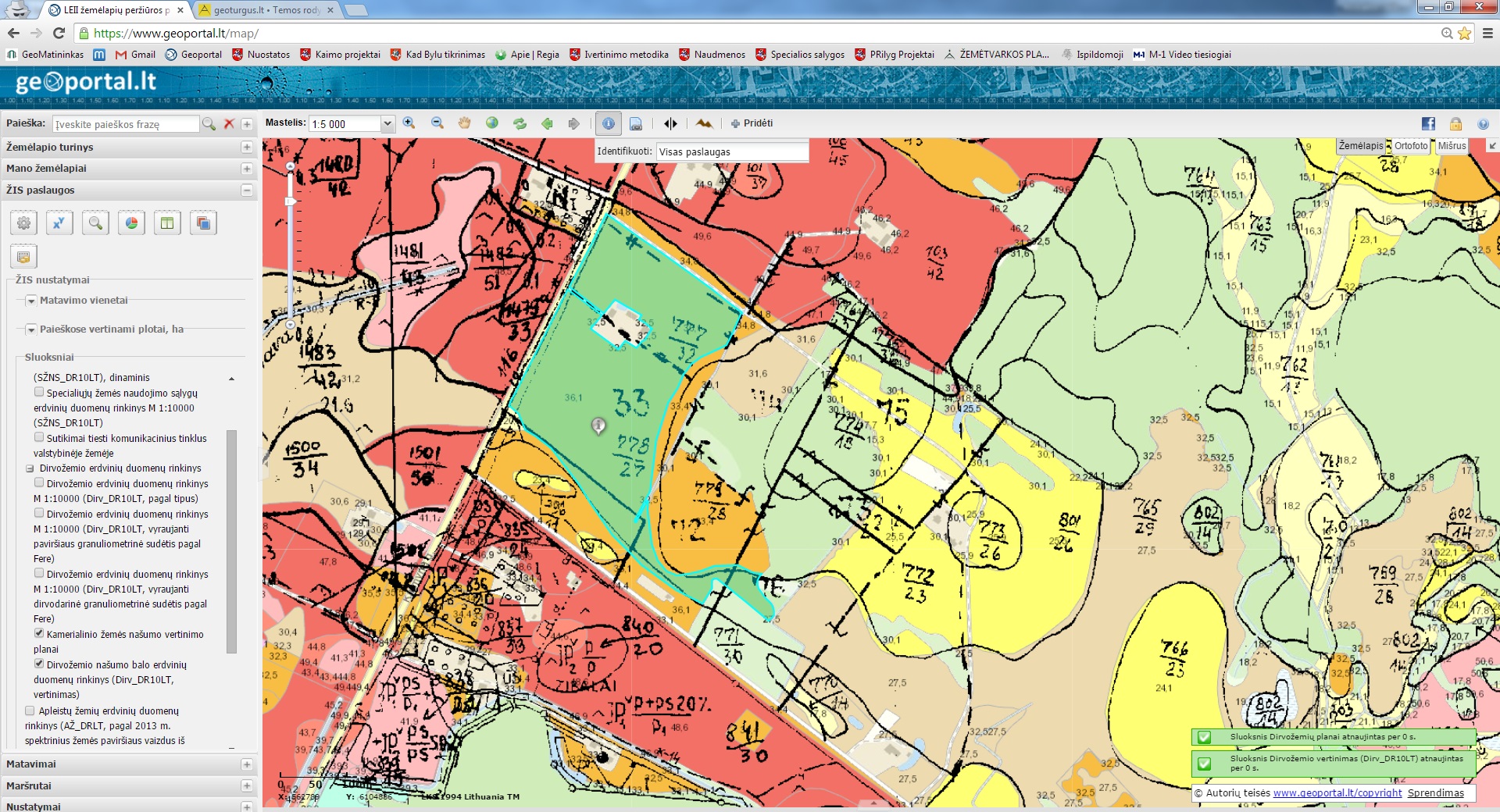Go to previous map extent arrow
The height and width of the screenshot is (812, 1500).
547,123
